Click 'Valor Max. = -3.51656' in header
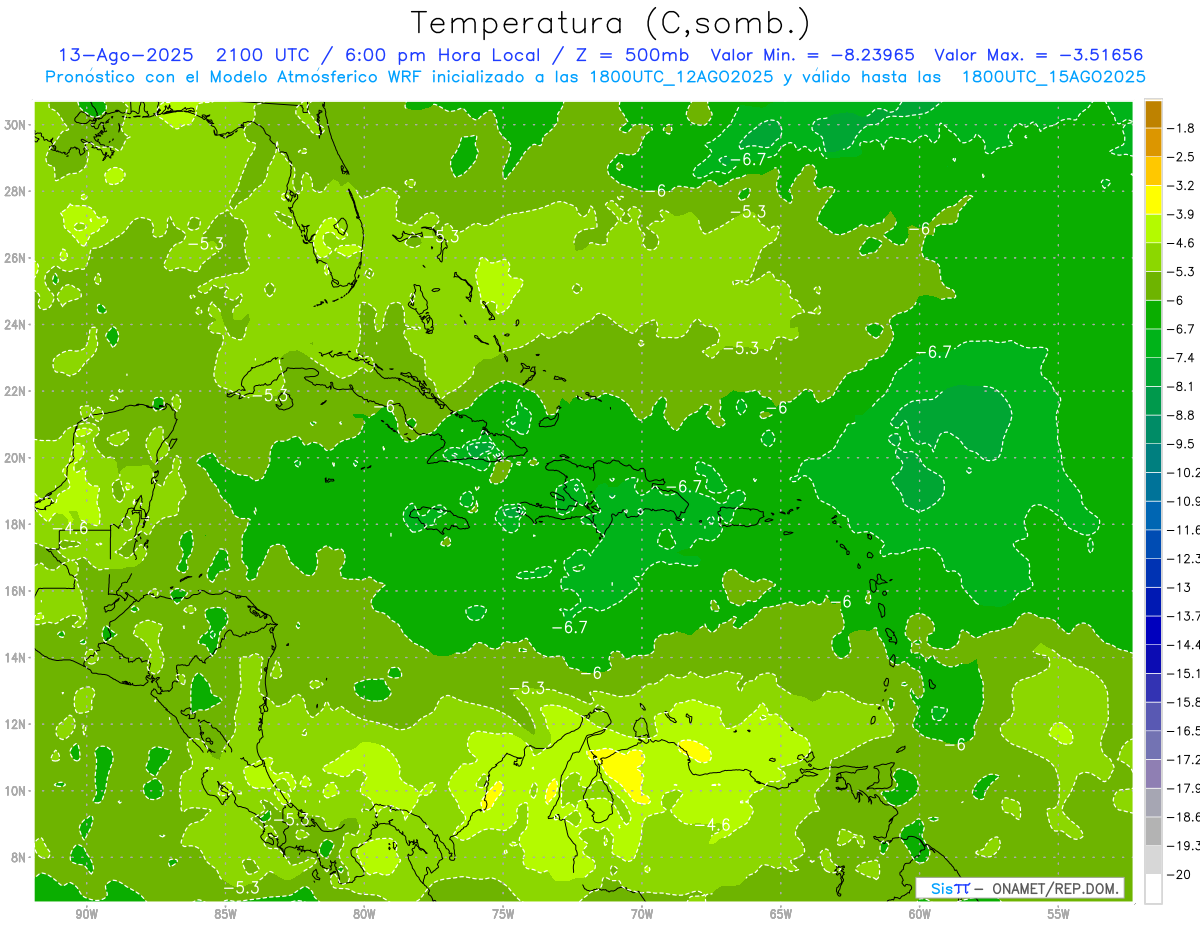Image resolution: width=1200 pixels, height=927 pixels. (1038, 55)
